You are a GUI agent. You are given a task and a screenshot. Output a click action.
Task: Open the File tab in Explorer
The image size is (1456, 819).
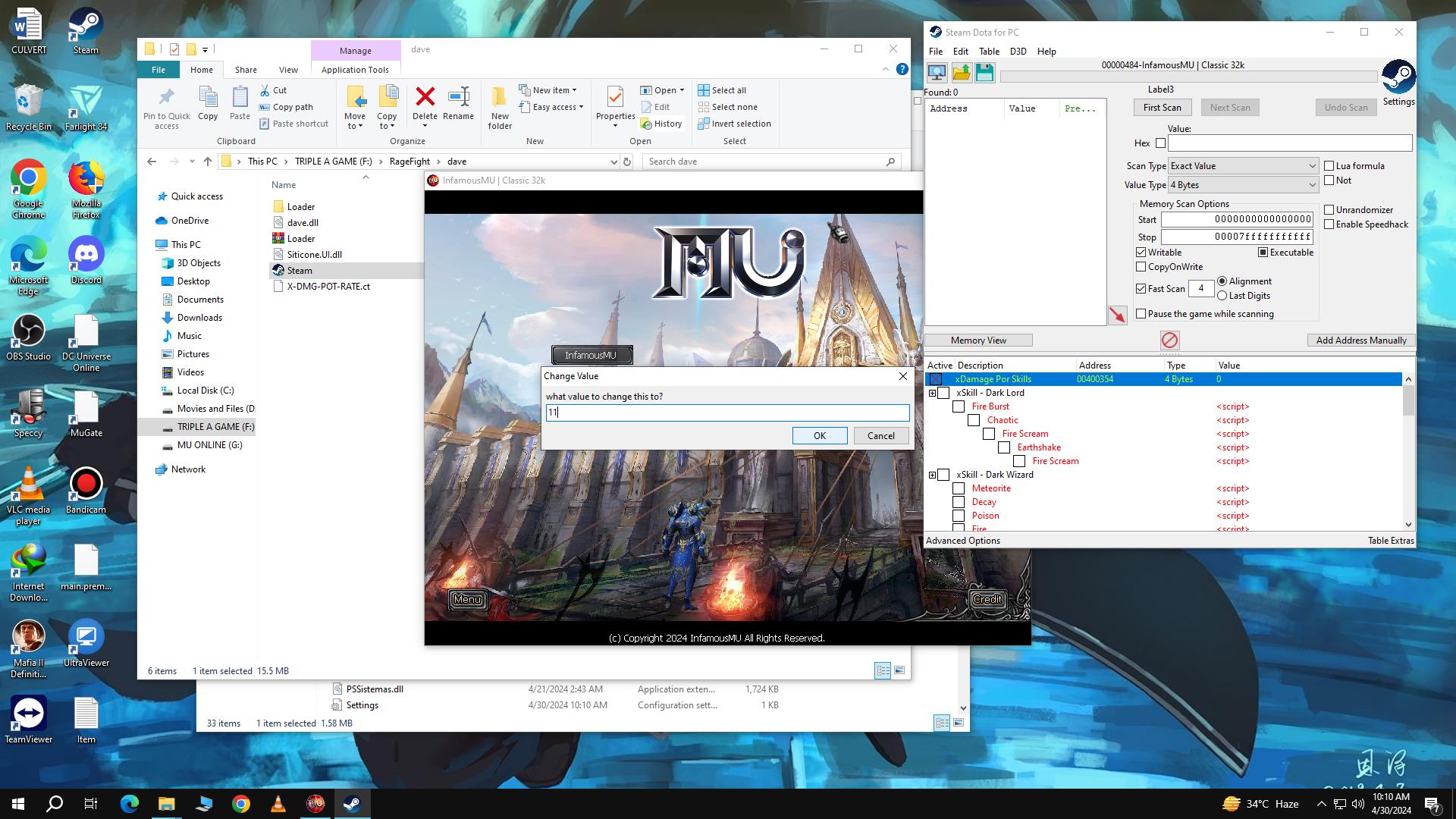point(158,70)
